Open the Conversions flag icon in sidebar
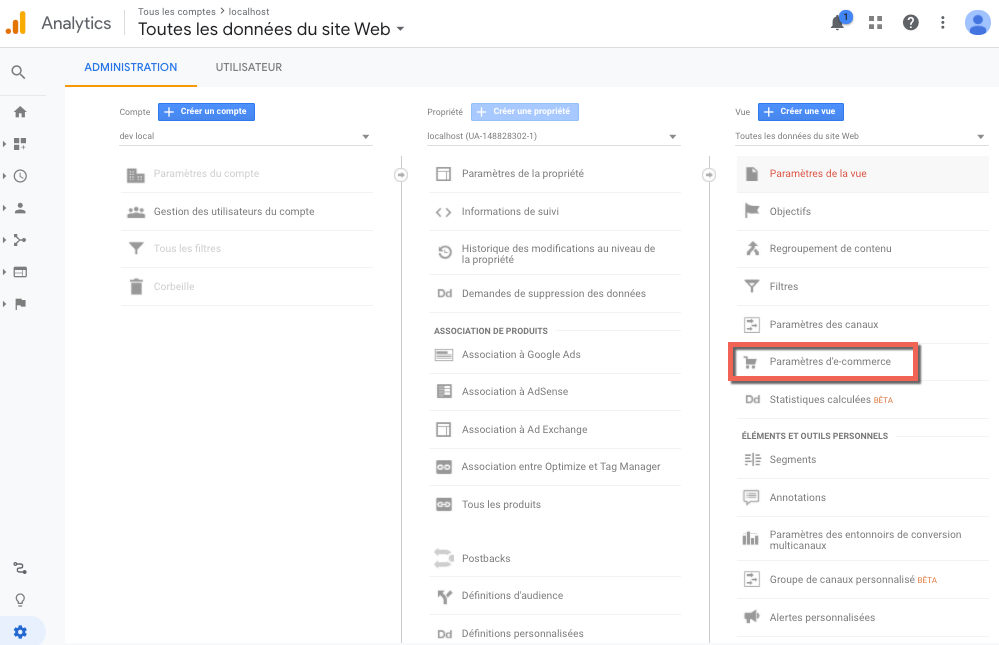The height and width of the screenshot is (645, 999). click(x=20, y=304)
